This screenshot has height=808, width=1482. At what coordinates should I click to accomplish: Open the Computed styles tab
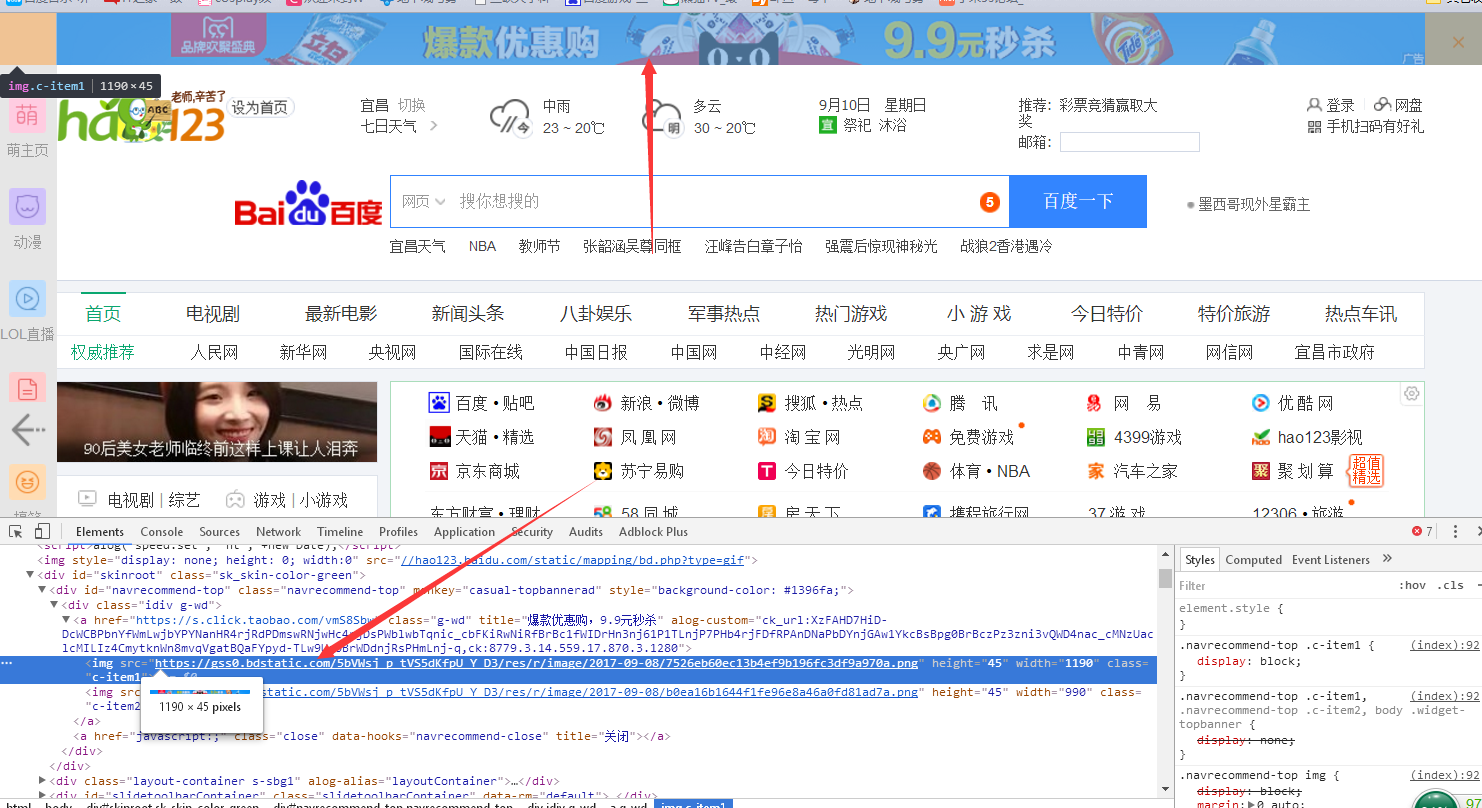(x=1253, y=560)
